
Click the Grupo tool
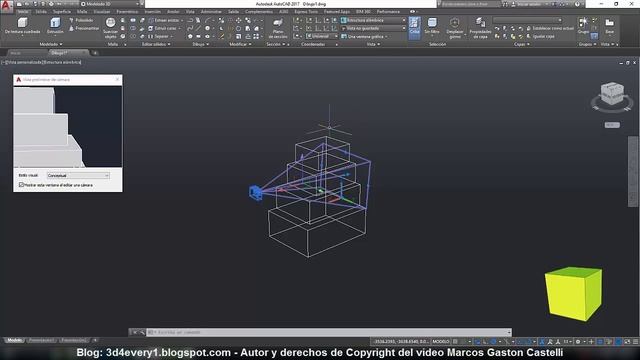tap(583, 25)
